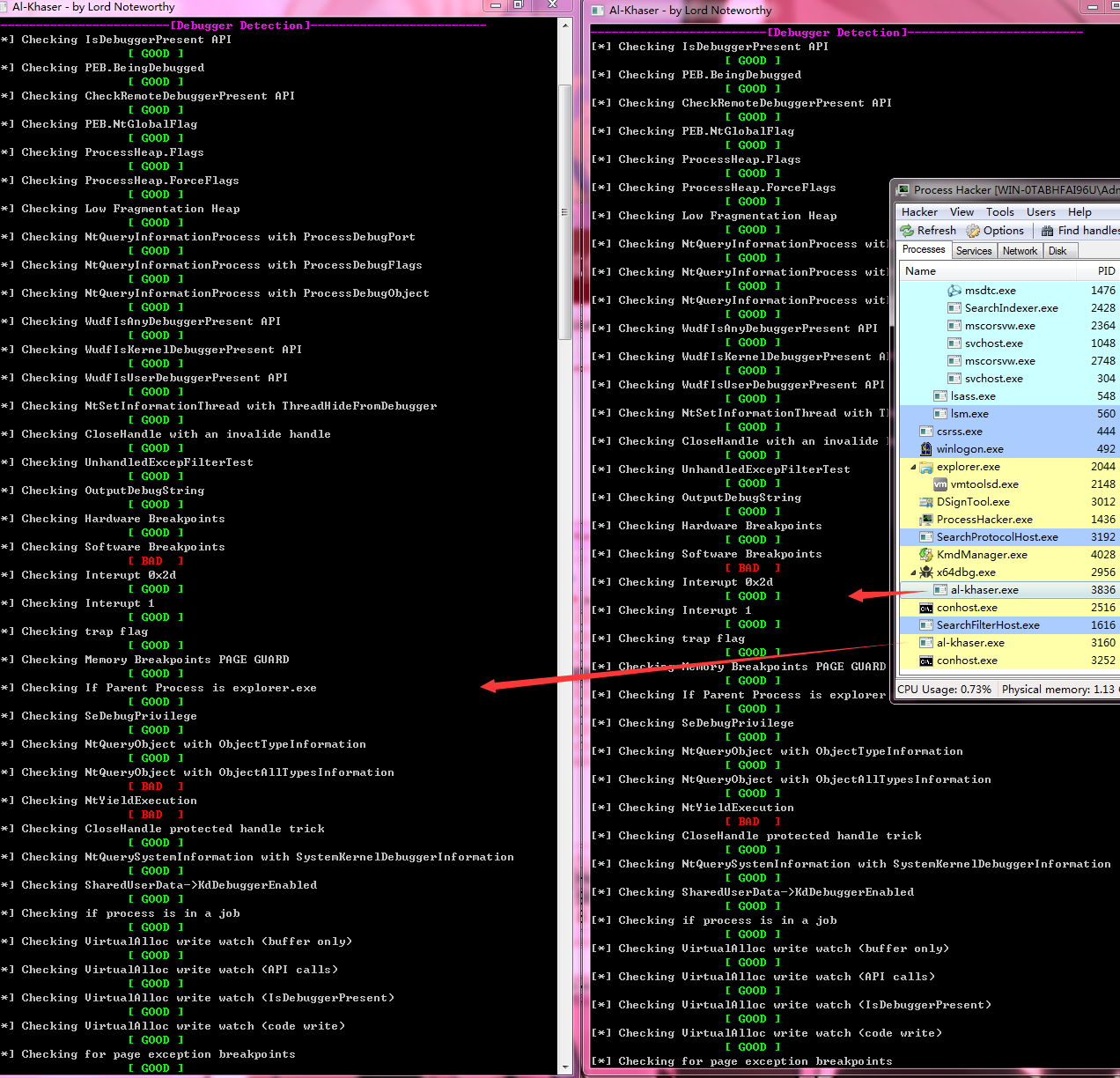Switch to the Processes tab
This screenshot has width=1120, height=1078.
coord(924,250)
